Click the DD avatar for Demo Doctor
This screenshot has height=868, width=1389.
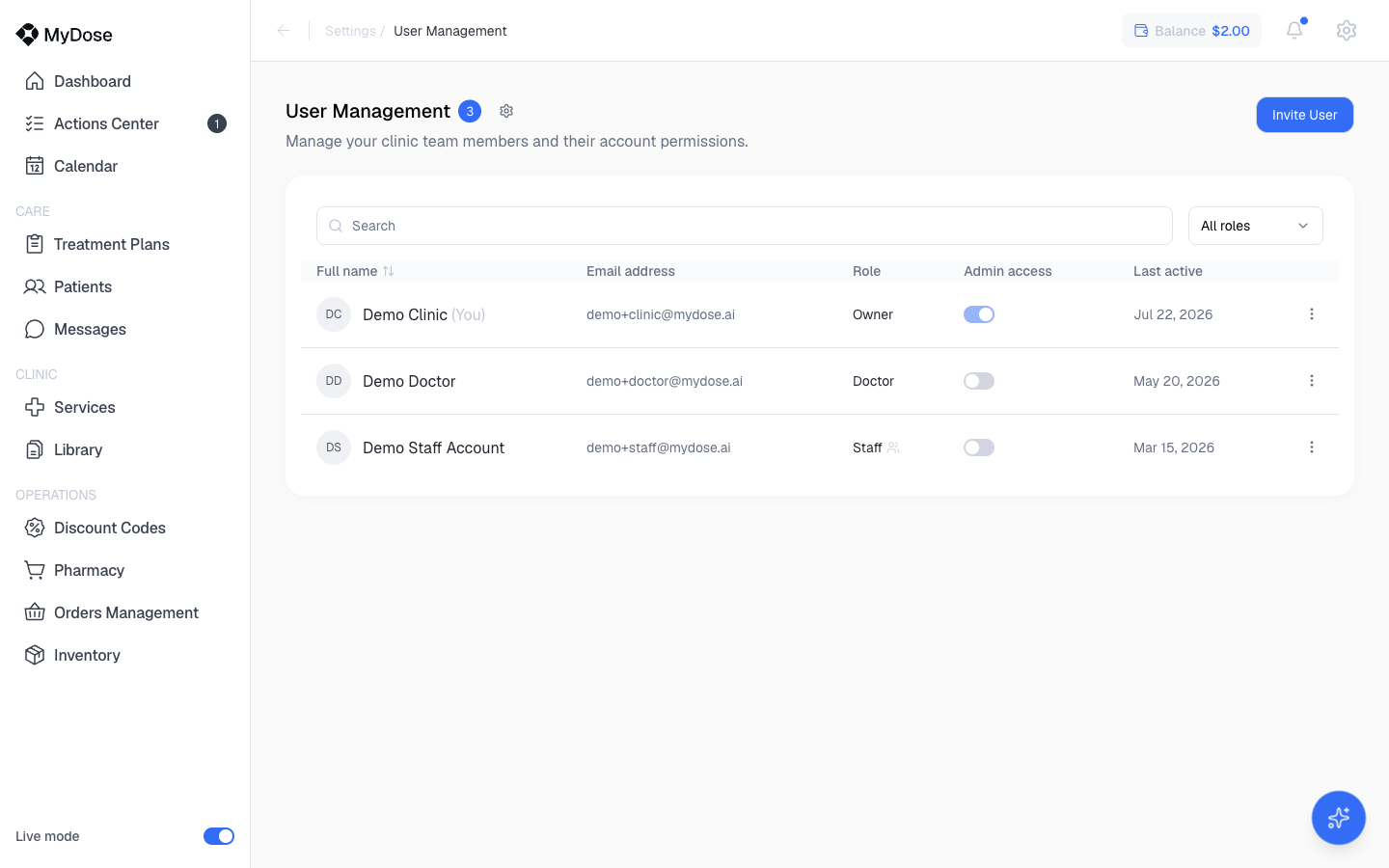point(334,381)
